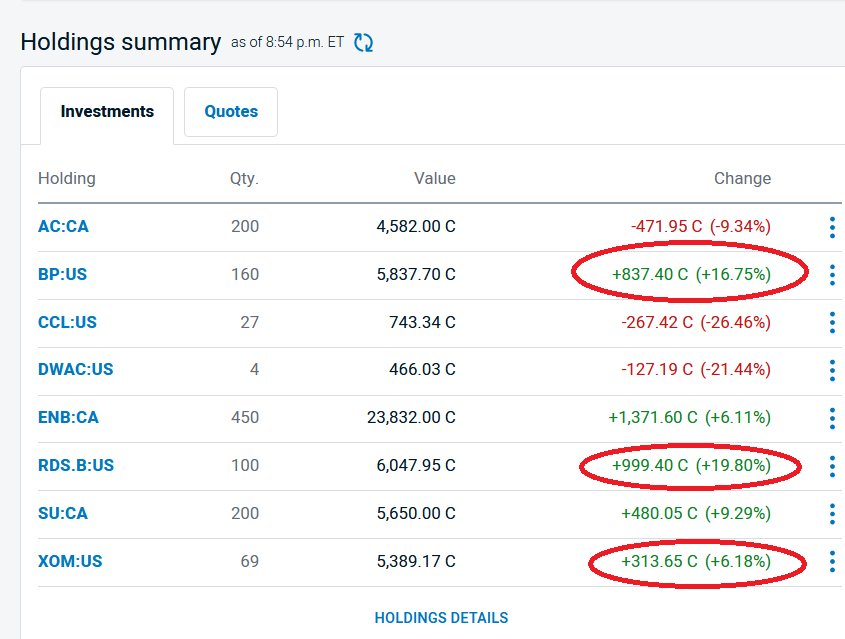Open the CCL:US holding link
The image size is (845, 639).
click(x=67, y=322)
